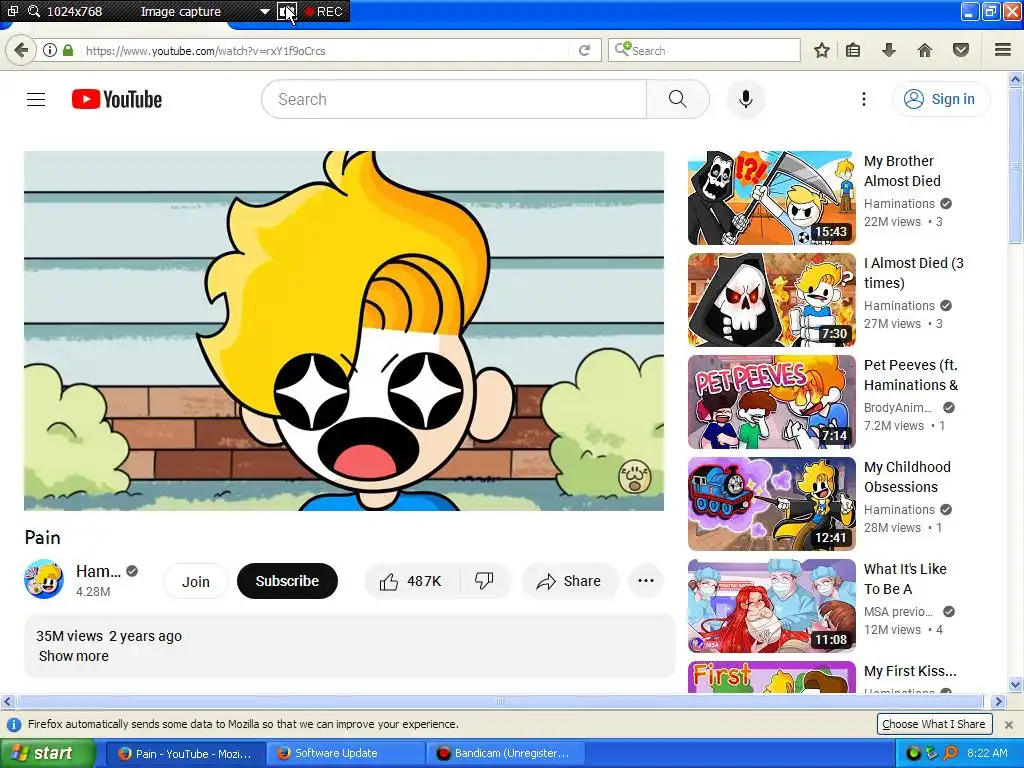Switch to Bandicam taskbar item
This screenshot has height=768, width=1024.
[504, 753]
